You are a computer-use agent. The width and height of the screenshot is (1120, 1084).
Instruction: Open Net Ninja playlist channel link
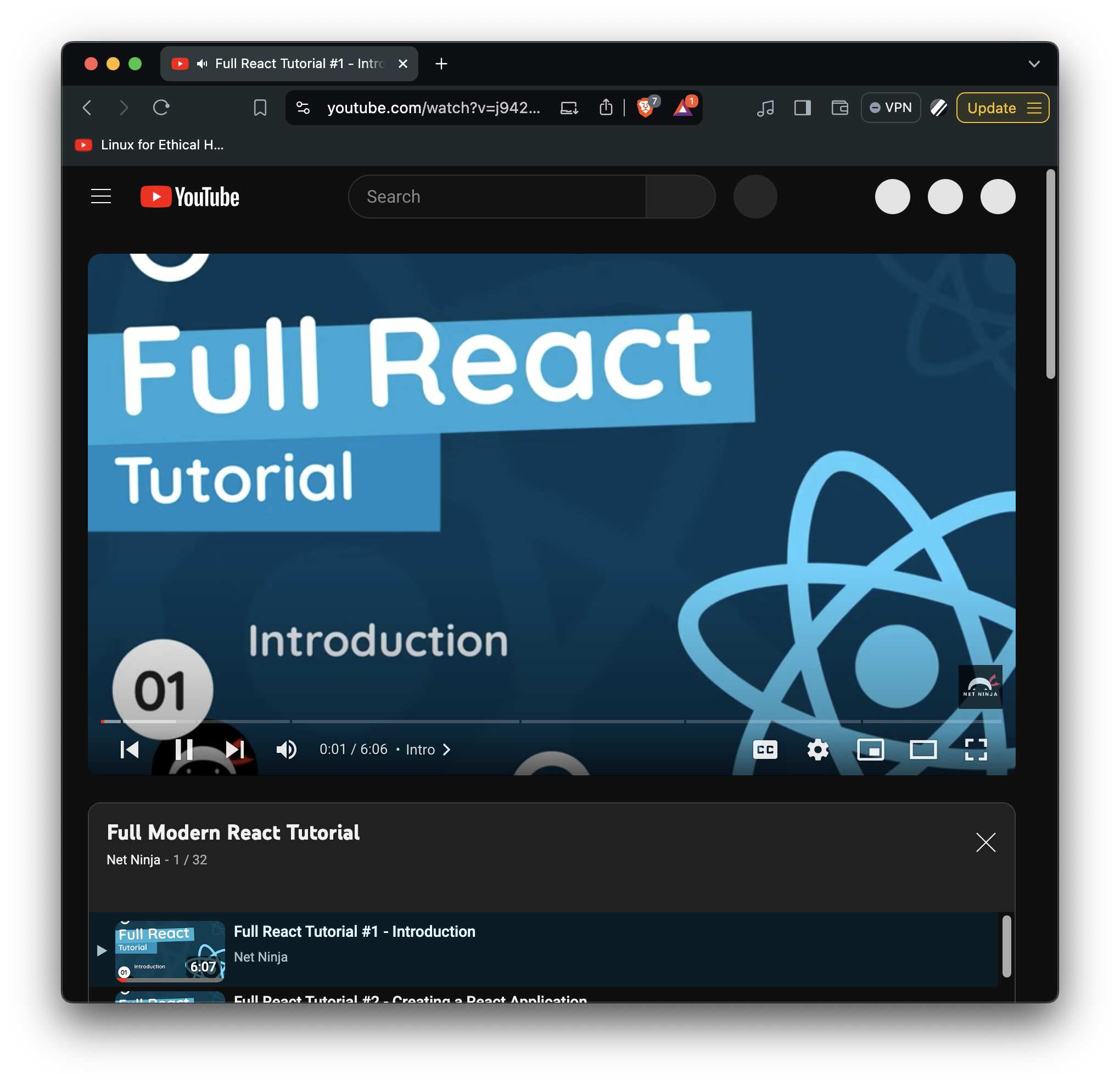coord(133,860)
